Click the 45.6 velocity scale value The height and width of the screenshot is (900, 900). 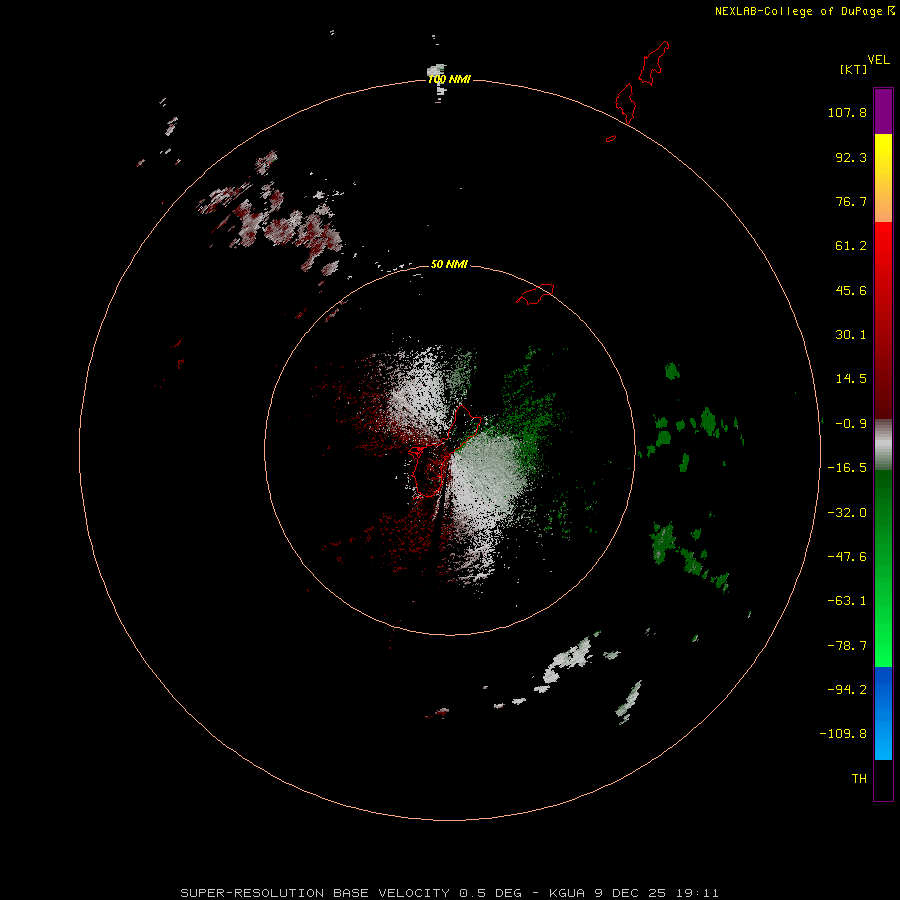[x=851, y=290]
